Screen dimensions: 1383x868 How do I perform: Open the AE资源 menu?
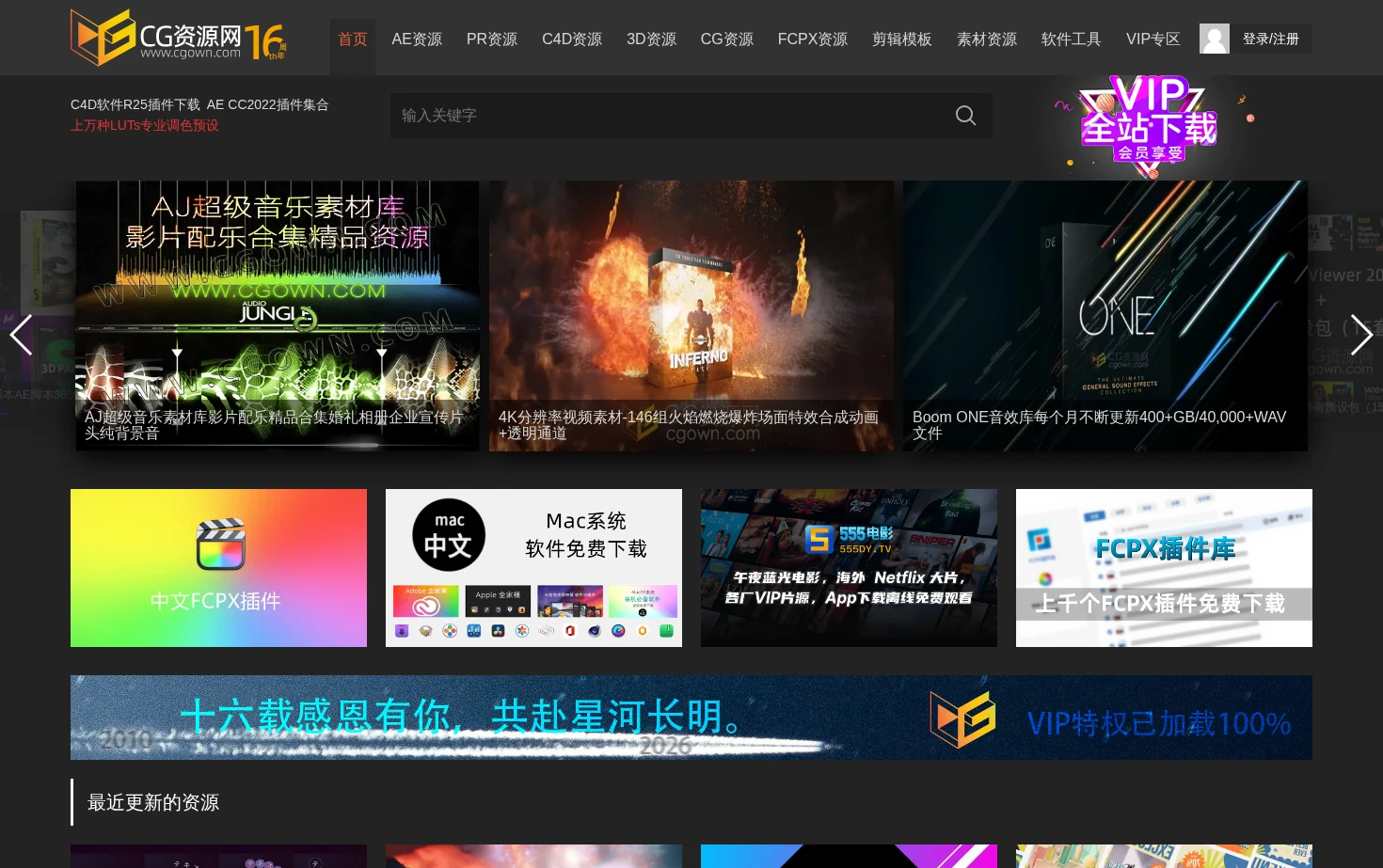click(417, 39)
